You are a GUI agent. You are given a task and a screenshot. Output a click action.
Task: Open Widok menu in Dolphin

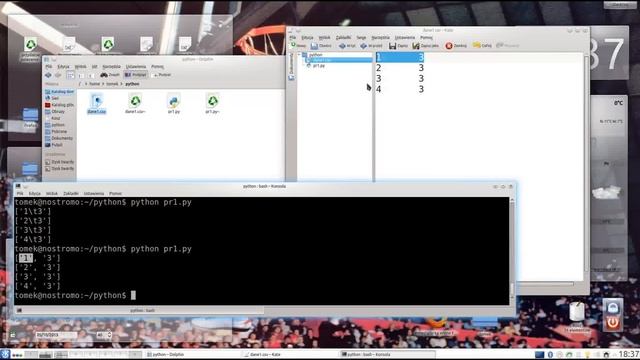80,67
